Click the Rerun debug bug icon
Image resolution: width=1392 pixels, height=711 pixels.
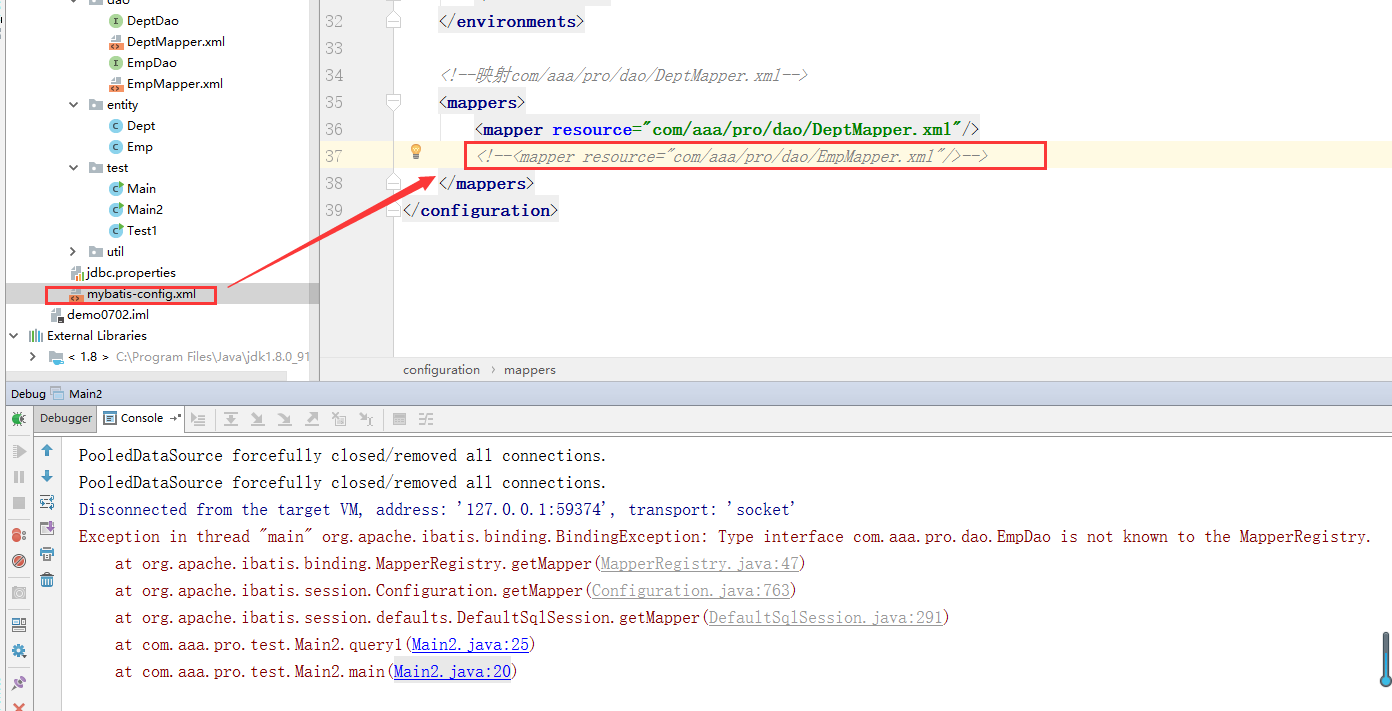pos(19,419)
